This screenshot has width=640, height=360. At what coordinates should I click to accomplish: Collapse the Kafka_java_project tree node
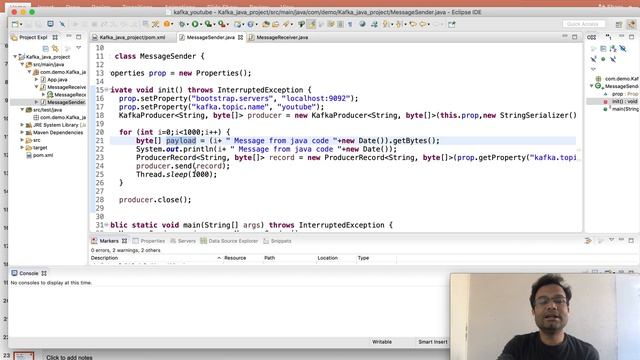click(x=15, y=57)
